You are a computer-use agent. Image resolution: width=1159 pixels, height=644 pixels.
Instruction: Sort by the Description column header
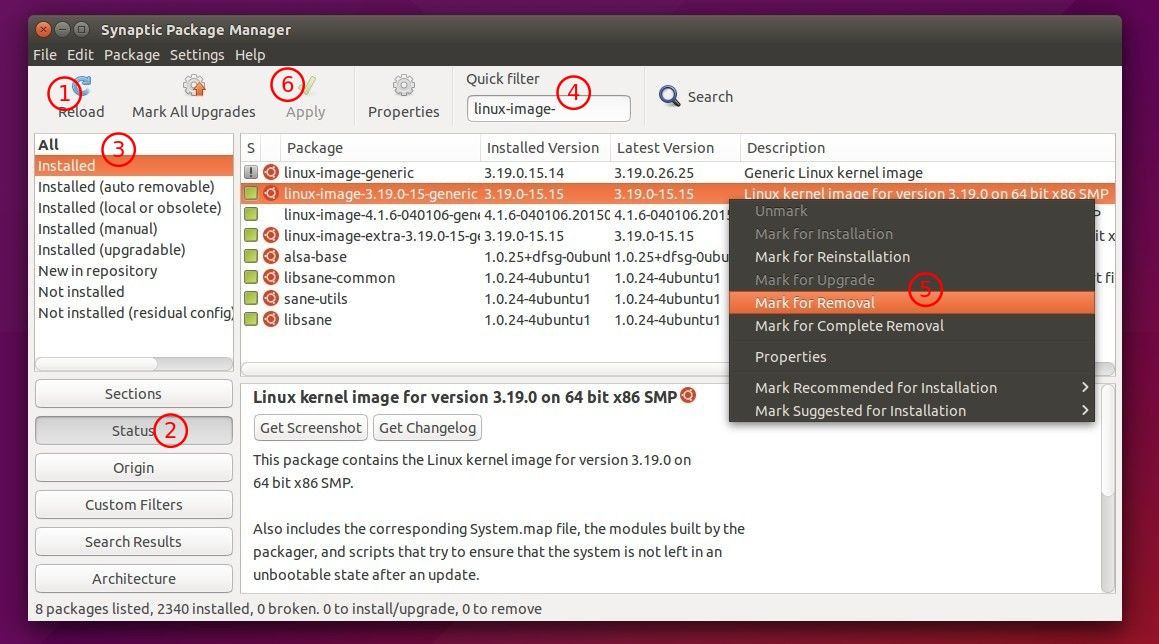pyautogui.click(x=928, y=148)
